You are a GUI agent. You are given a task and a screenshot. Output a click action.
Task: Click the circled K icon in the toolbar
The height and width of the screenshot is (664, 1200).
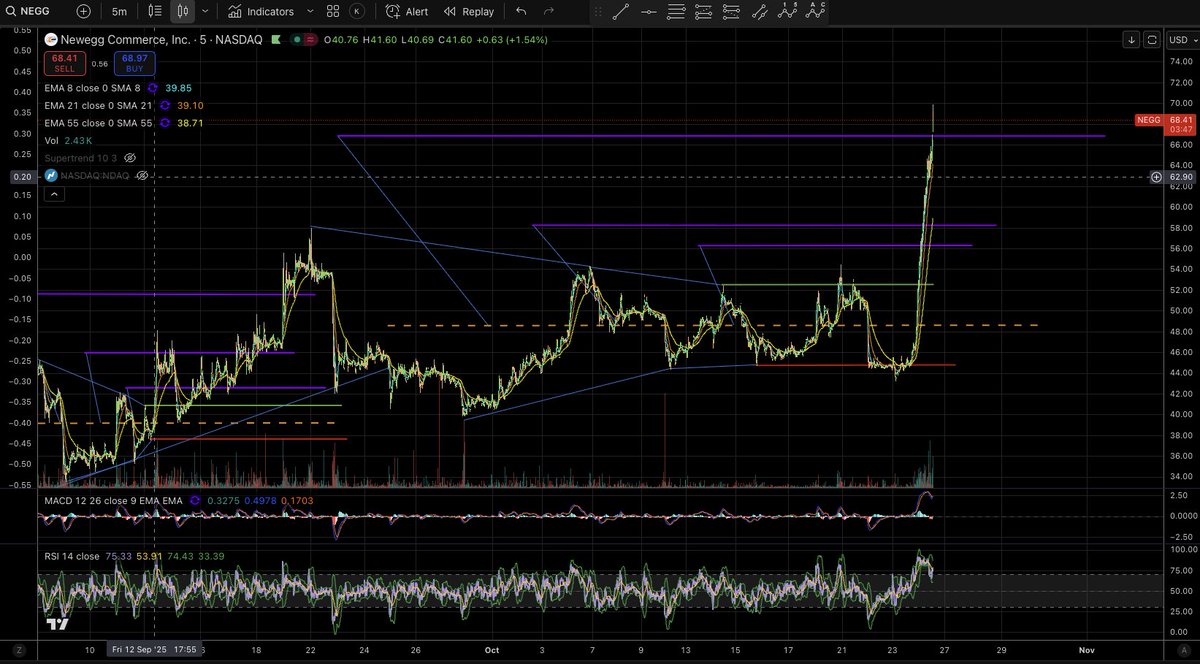(x=358, y=12)
